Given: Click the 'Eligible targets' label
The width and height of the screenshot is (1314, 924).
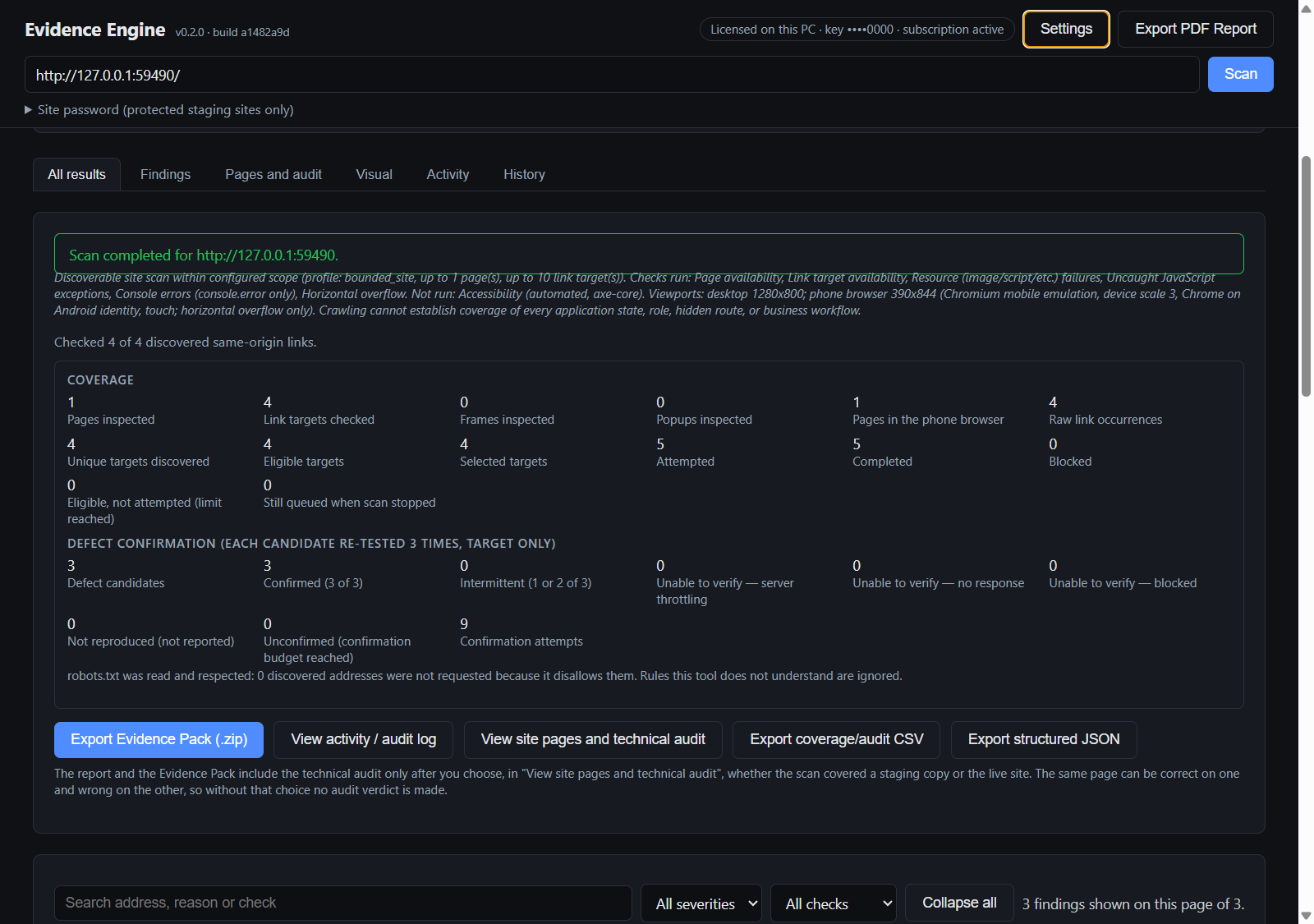Looking at the screenshot, I should coord(304,462).
